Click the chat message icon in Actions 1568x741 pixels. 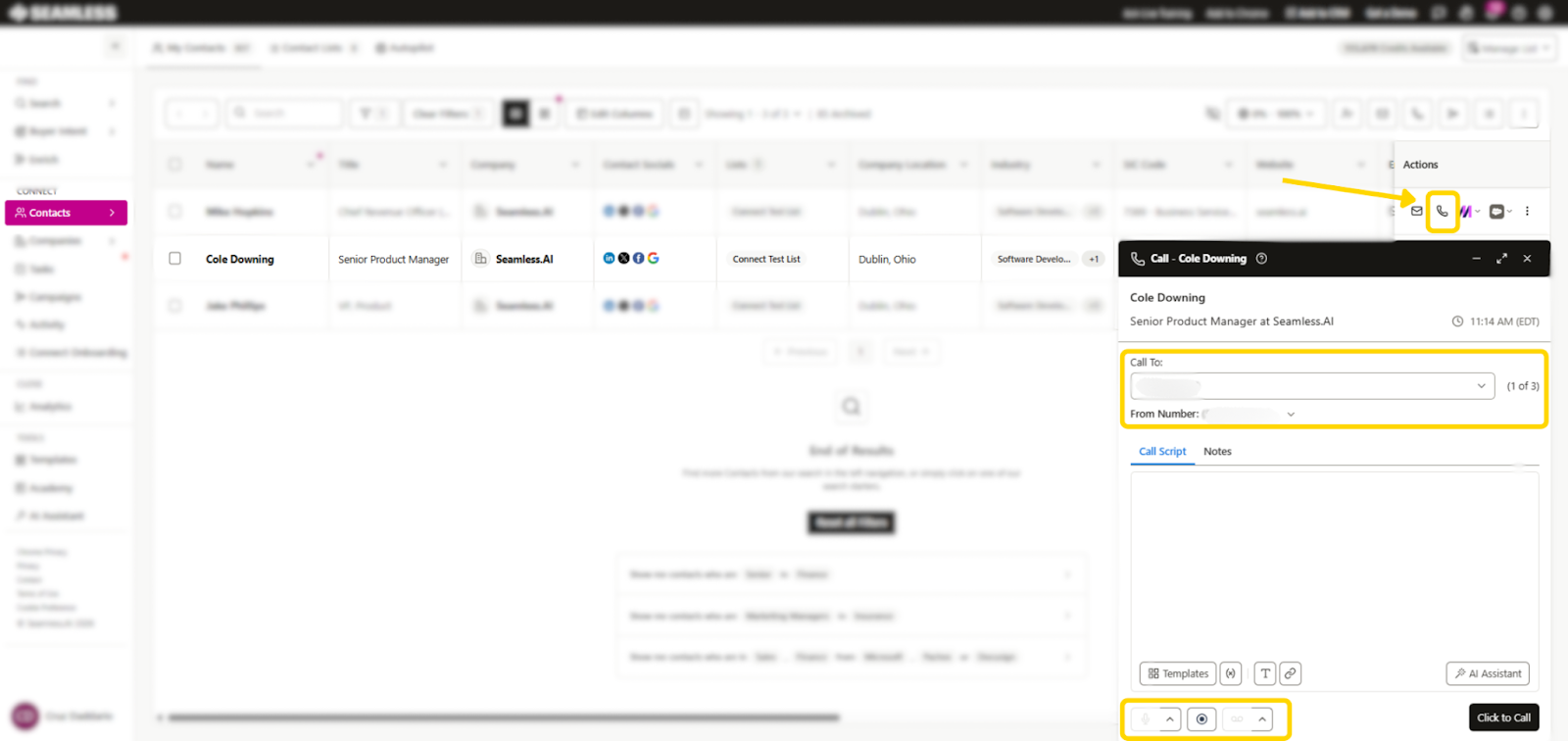coord(1496,211)
